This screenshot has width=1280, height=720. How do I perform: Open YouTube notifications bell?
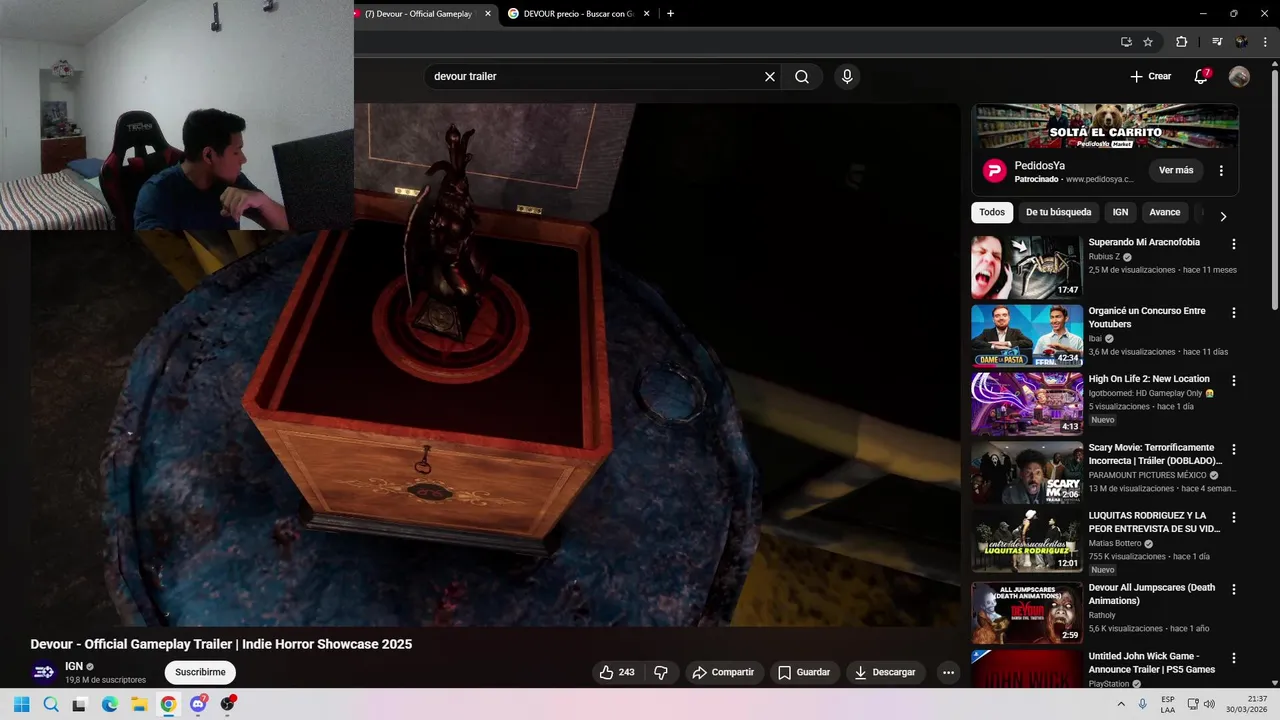[1201, 77]
